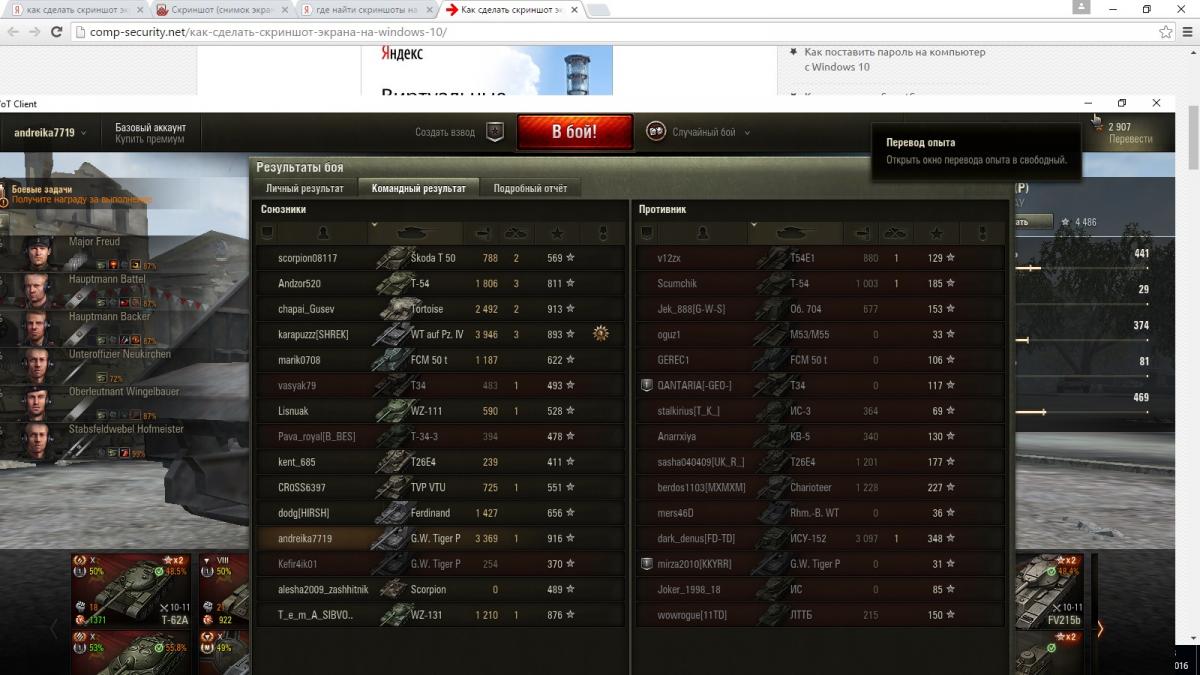
Task: Sort allies by damage dealt column icon
Action: (x=482, y=233)
